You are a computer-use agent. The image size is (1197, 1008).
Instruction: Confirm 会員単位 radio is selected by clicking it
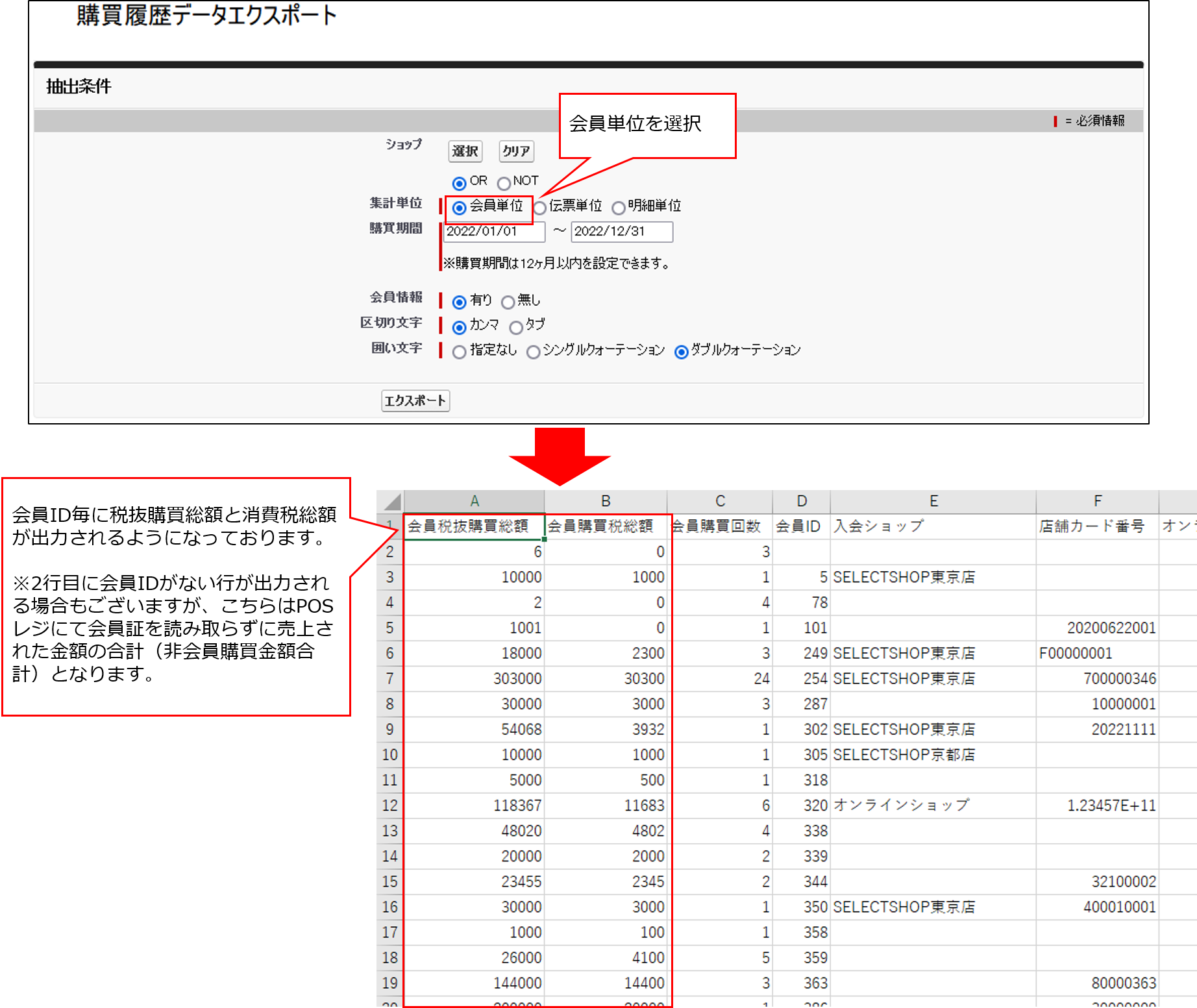460,206
